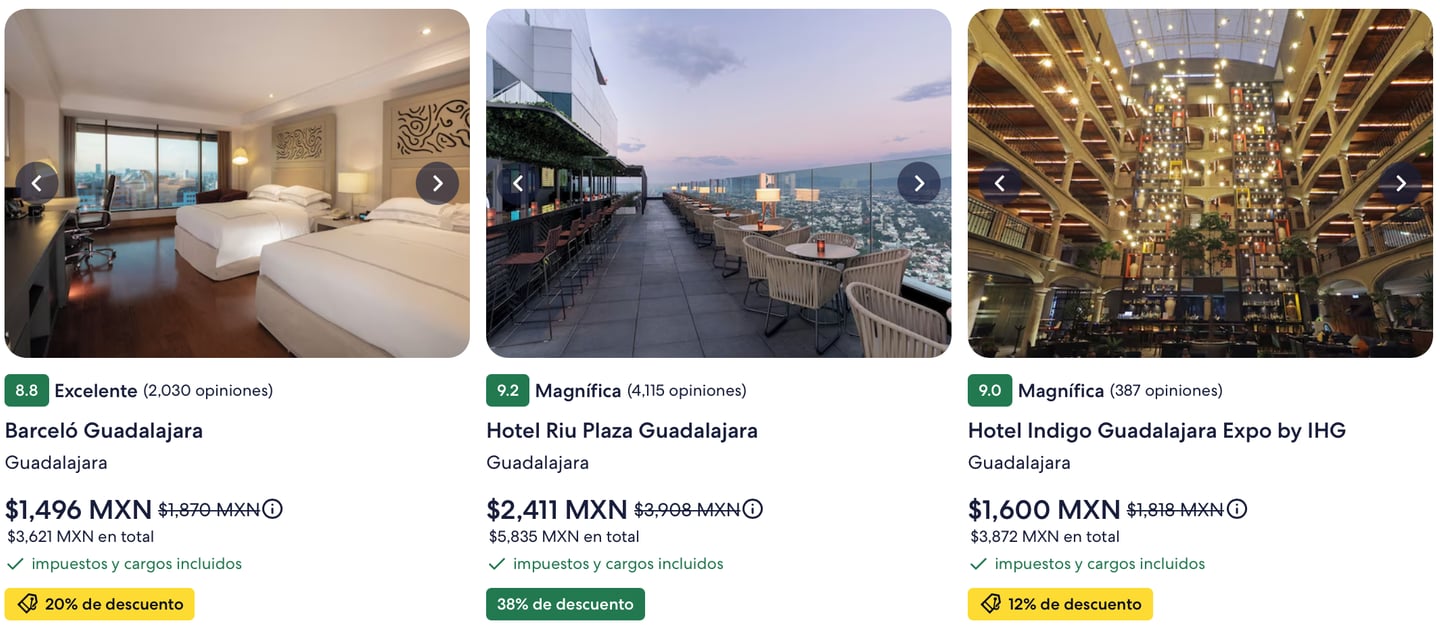The image size is (1440, 640).
Task: Click the Hotel Indigo atrium photo
Action: (1200, 270)
